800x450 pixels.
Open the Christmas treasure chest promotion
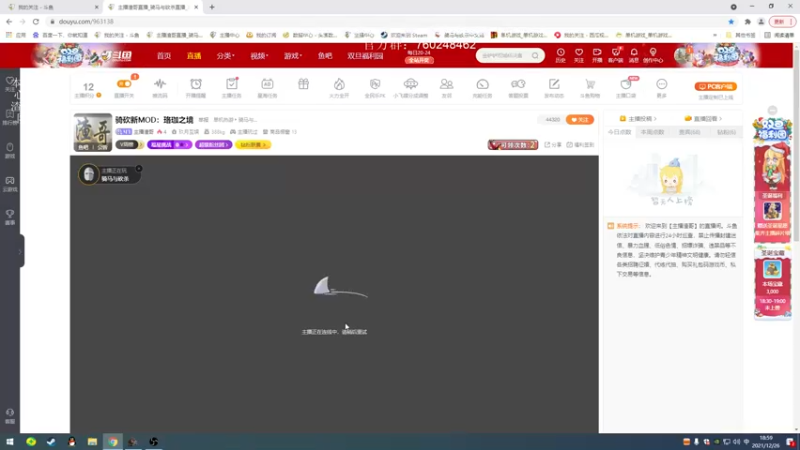772,282
